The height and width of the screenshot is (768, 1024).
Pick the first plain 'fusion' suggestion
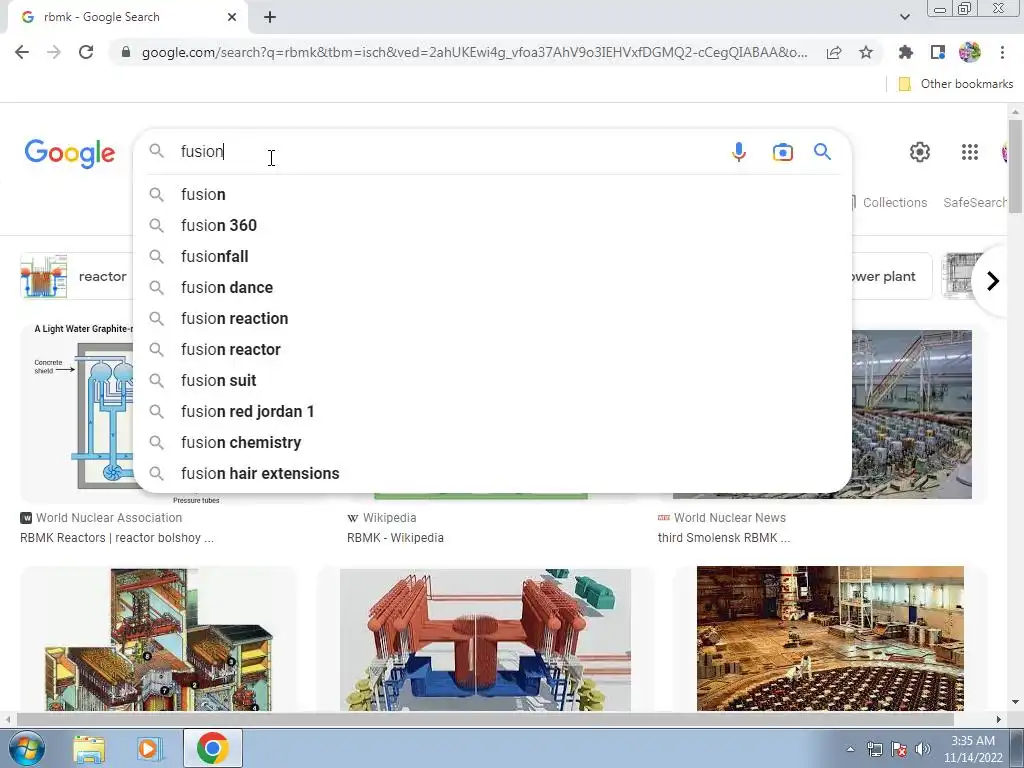pos(492,195)
